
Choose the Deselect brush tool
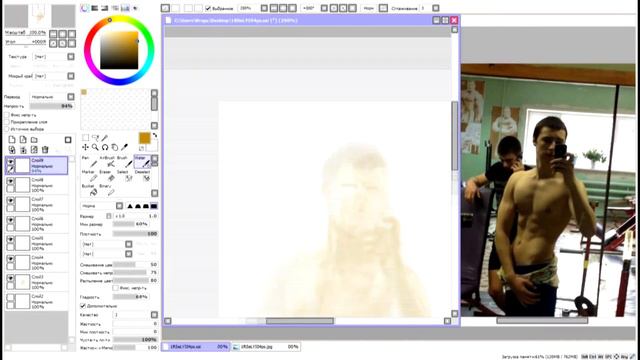point(142,176)
